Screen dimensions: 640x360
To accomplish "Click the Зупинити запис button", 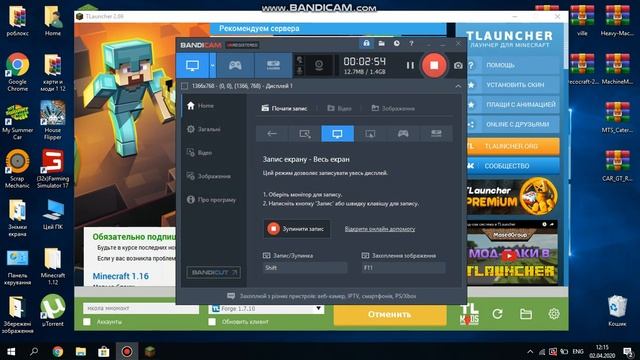I will (297, 229).
